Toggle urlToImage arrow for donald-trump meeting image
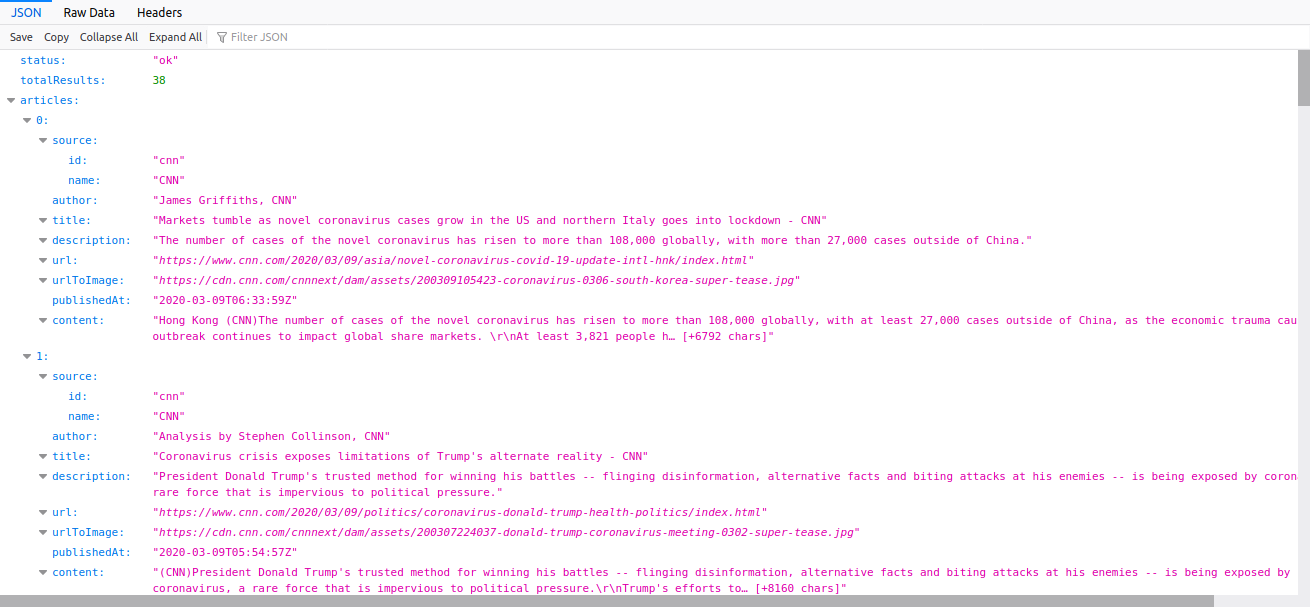Screen dimensions: 1310x607 pos(43,532)
